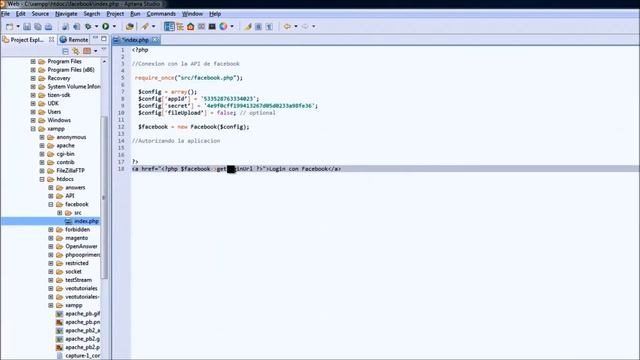This screenshot has height=360, width=640.
Task: Collapse the facebook folder node
Action: pyautogui.click(x=51, y=204)
